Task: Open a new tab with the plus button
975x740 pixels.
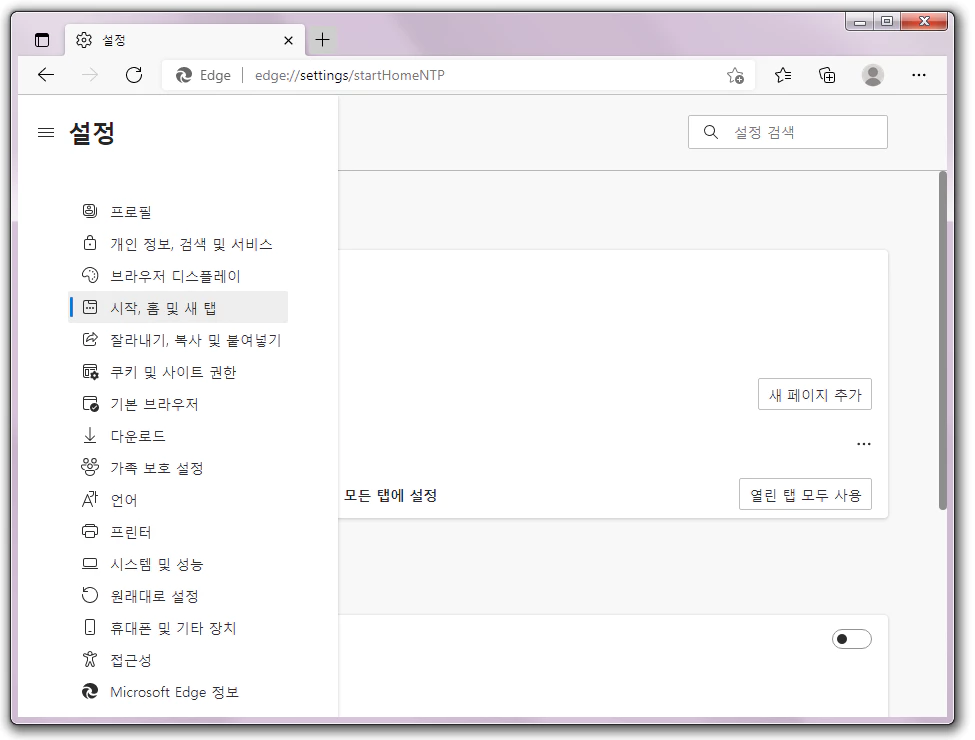Action: 322,40
